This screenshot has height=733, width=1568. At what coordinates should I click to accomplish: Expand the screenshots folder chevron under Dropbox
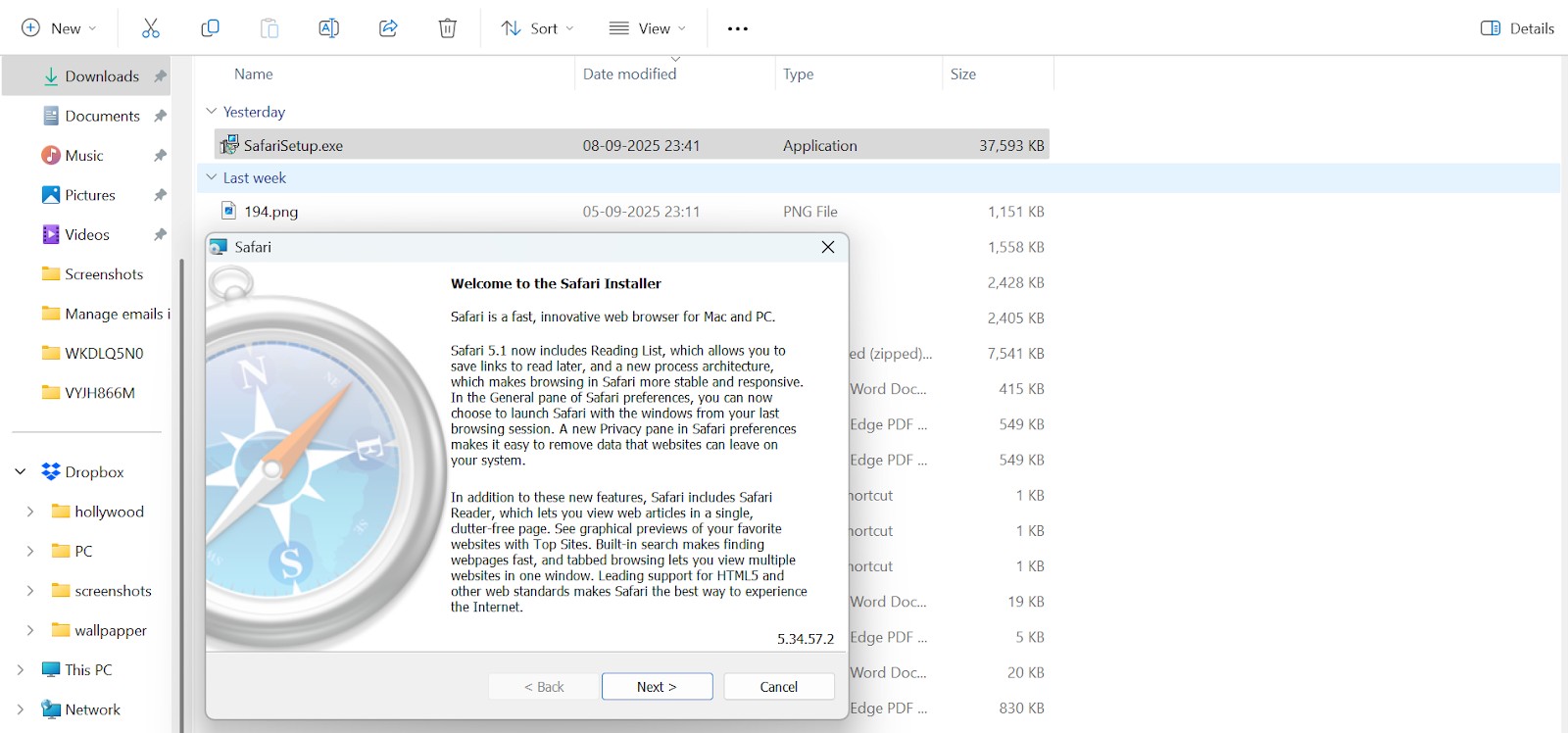coord(30,591)
